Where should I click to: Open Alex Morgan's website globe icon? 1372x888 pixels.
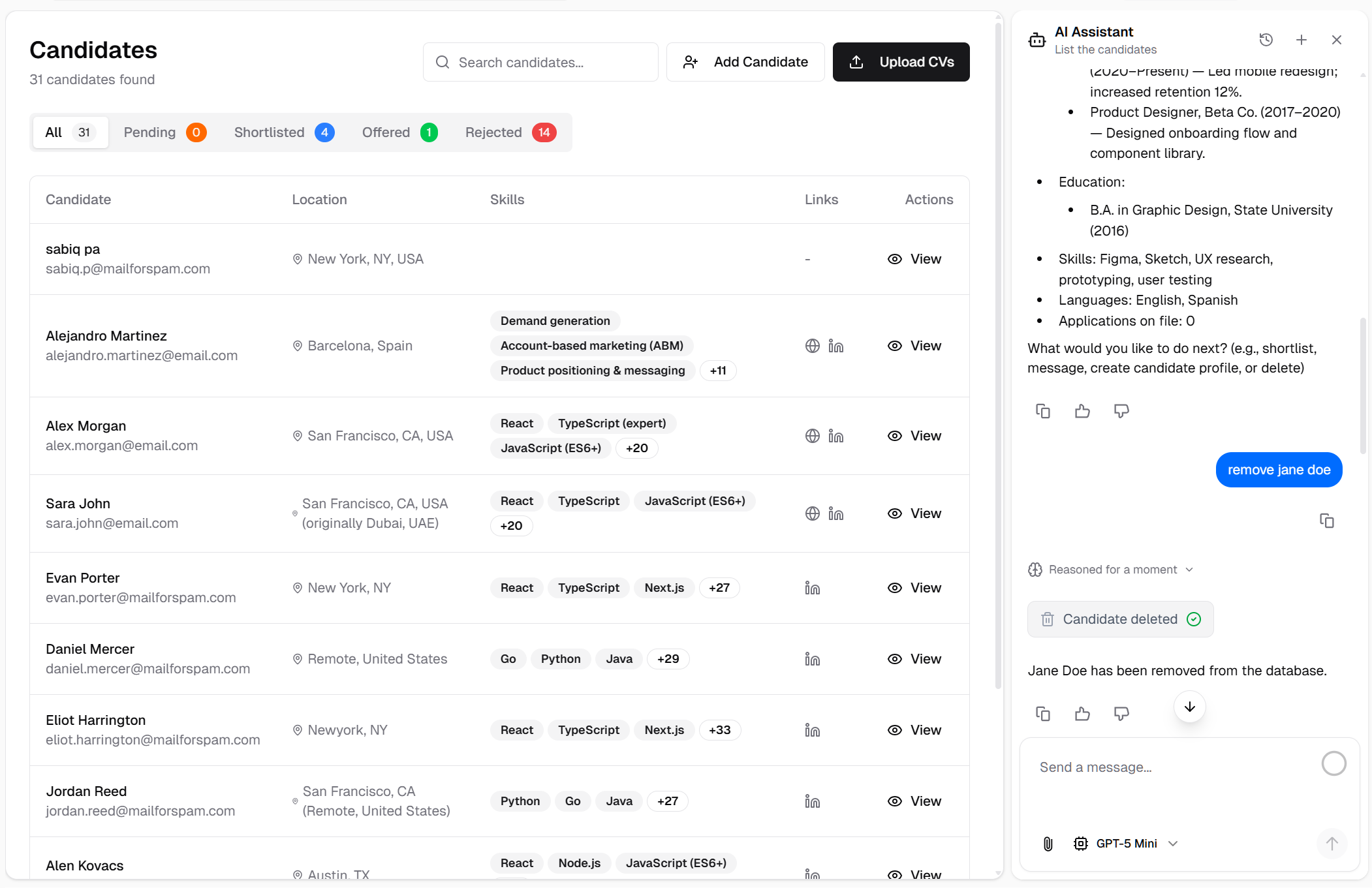pyautogui.click(x=812, y=436)
